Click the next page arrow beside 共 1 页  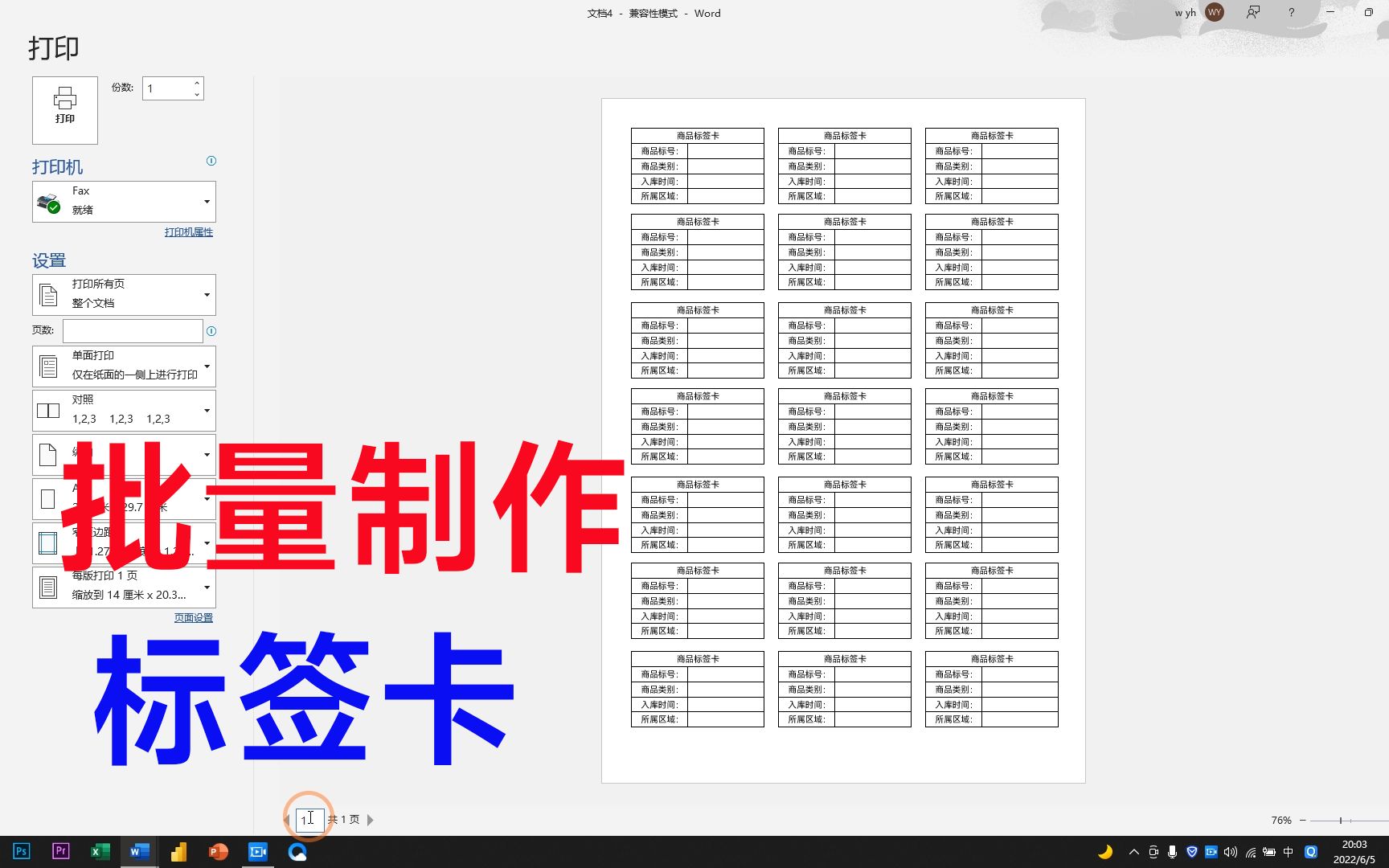[371, 819]
